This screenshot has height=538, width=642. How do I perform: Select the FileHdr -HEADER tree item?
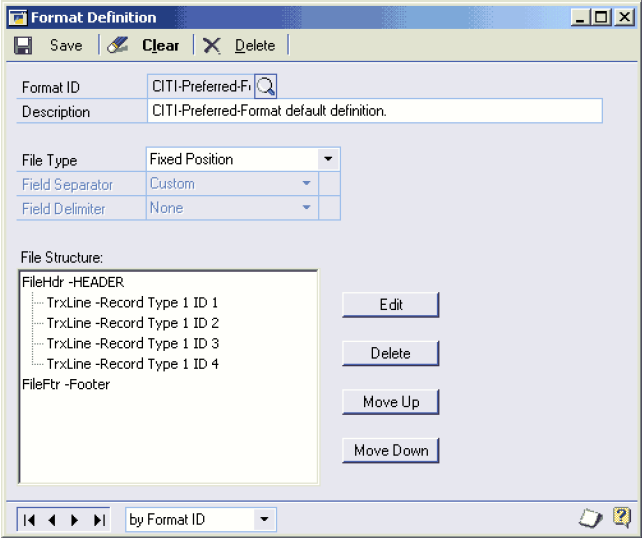72,283
